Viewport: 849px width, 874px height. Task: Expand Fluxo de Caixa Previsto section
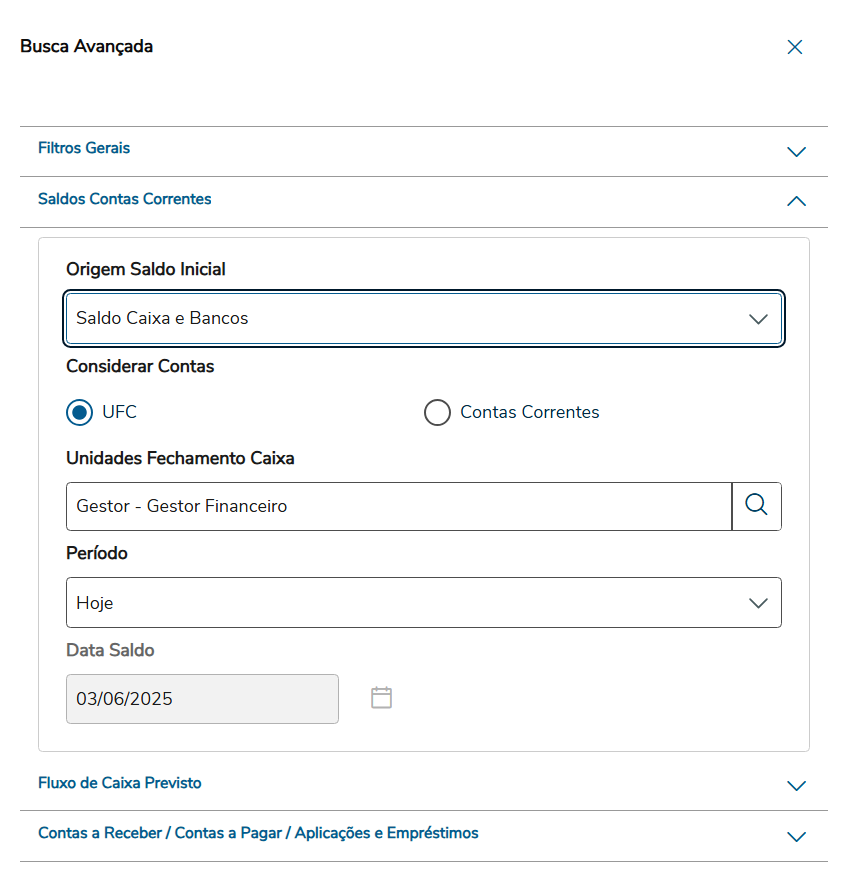click(x=120, y=783)
